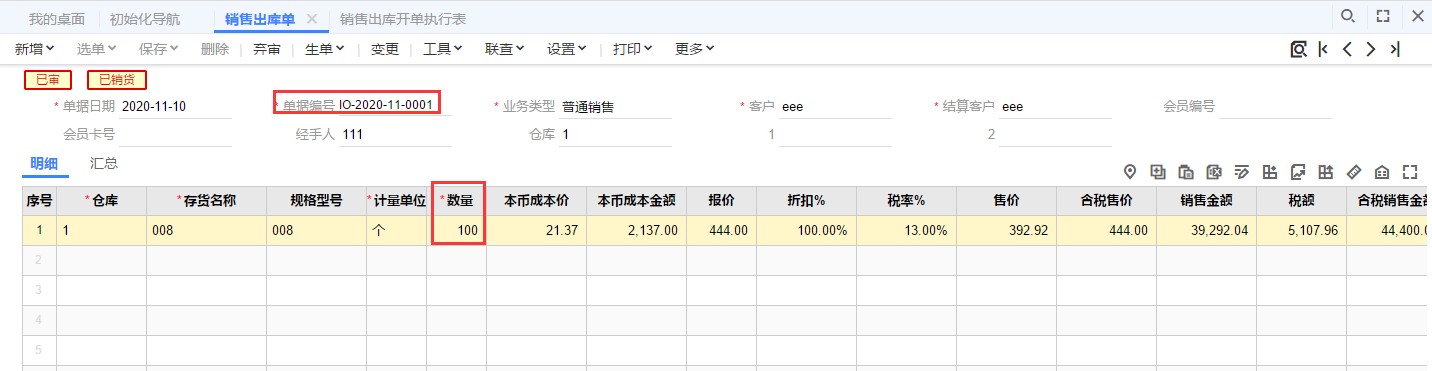Click the 税率% column header
The height and width of the screenshot is (371, 1432).
point(906,200)
